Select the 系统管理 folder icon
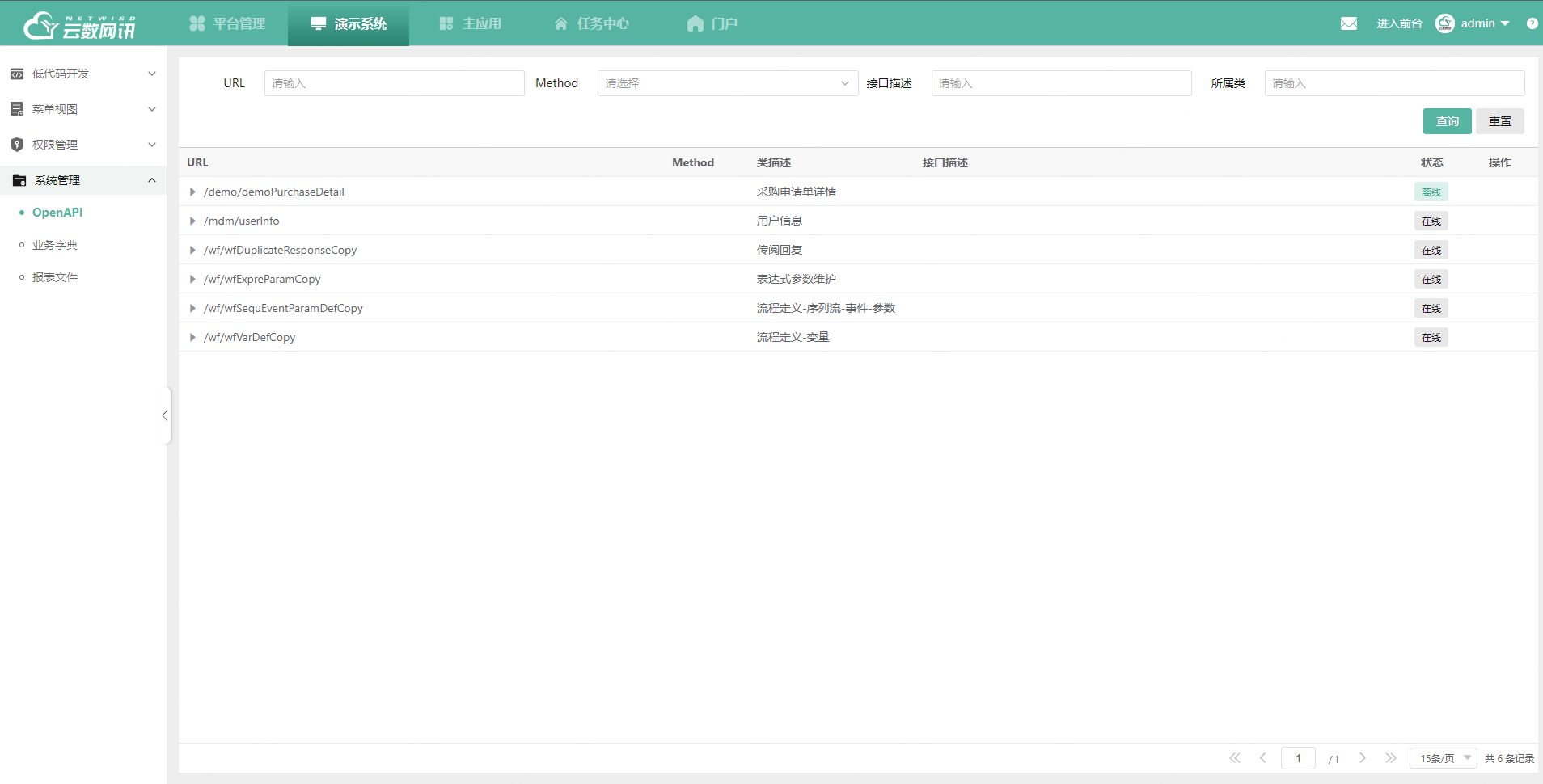The height and width of the screenshot is (784, 1543). coord(19,179)
